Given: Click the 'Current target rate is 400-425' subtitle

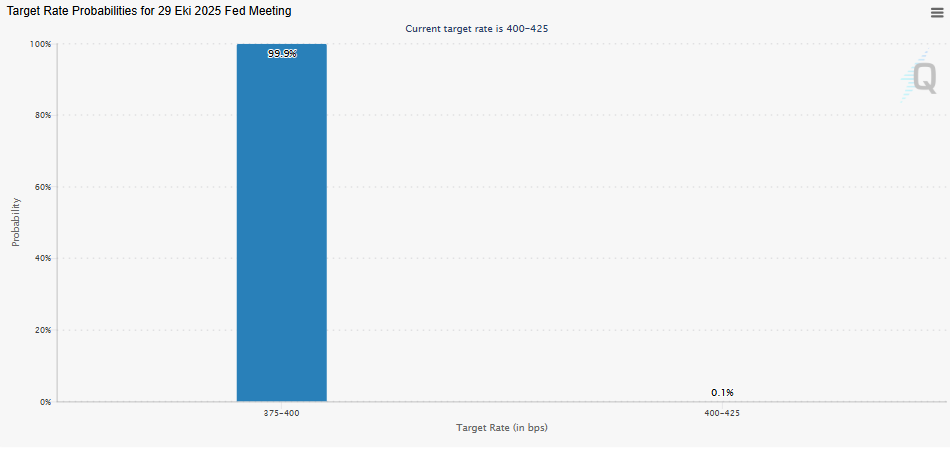Looking at the screenshot, I should [476, 29].
